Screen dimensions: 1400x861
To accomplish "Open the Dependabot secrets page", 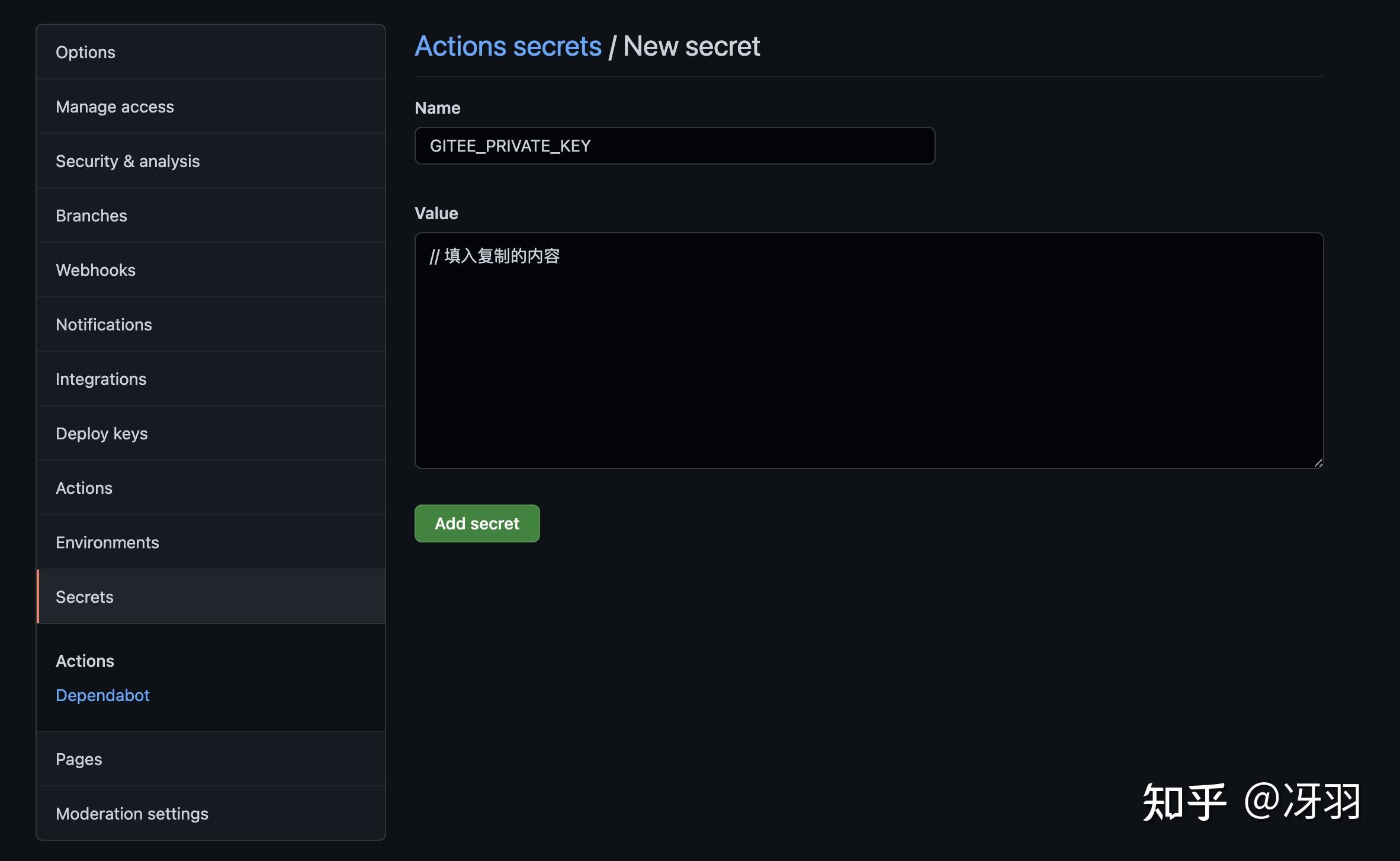I will 102,695.
